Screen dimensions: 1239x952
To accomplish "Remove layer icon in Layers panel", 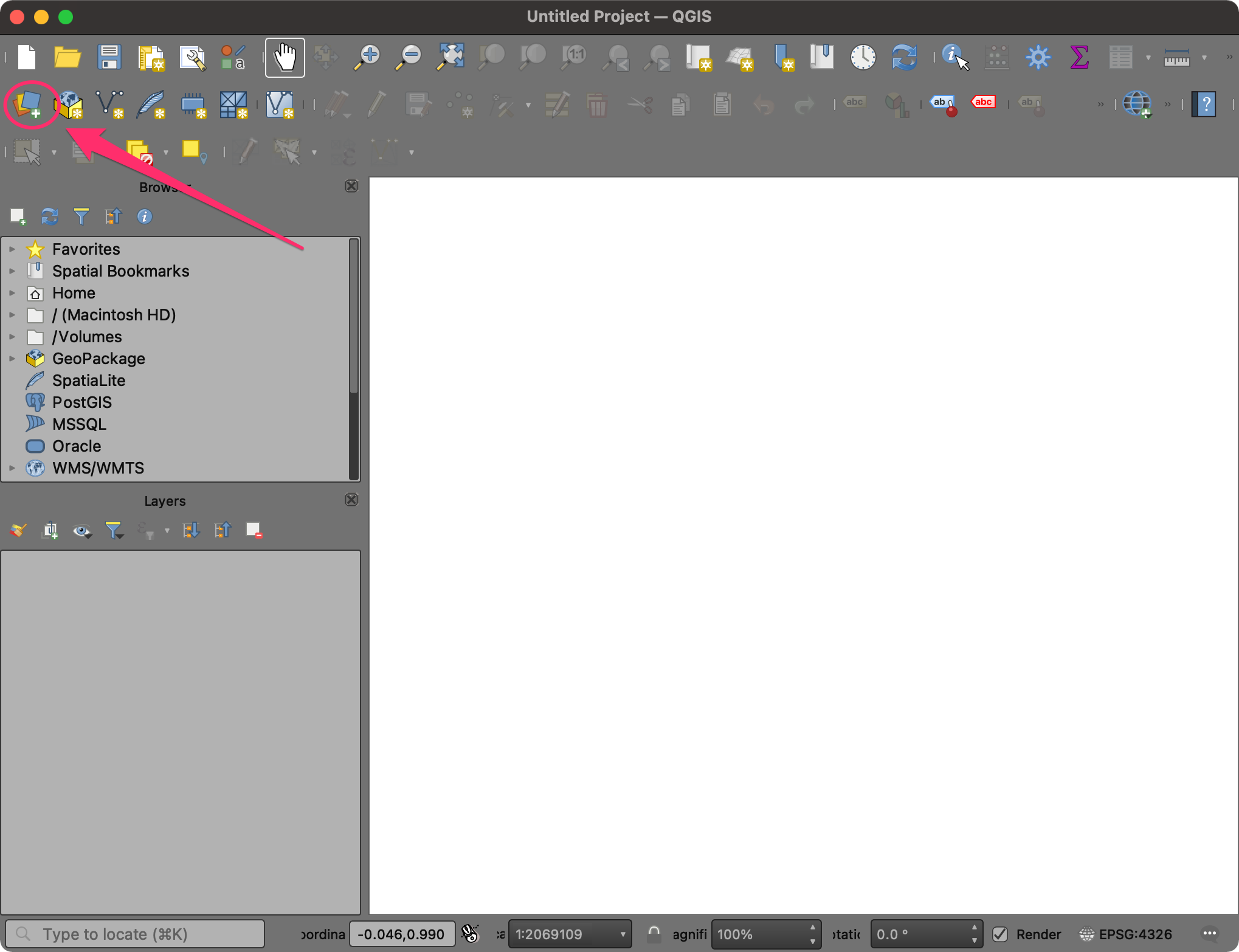I will coord(254,530).
